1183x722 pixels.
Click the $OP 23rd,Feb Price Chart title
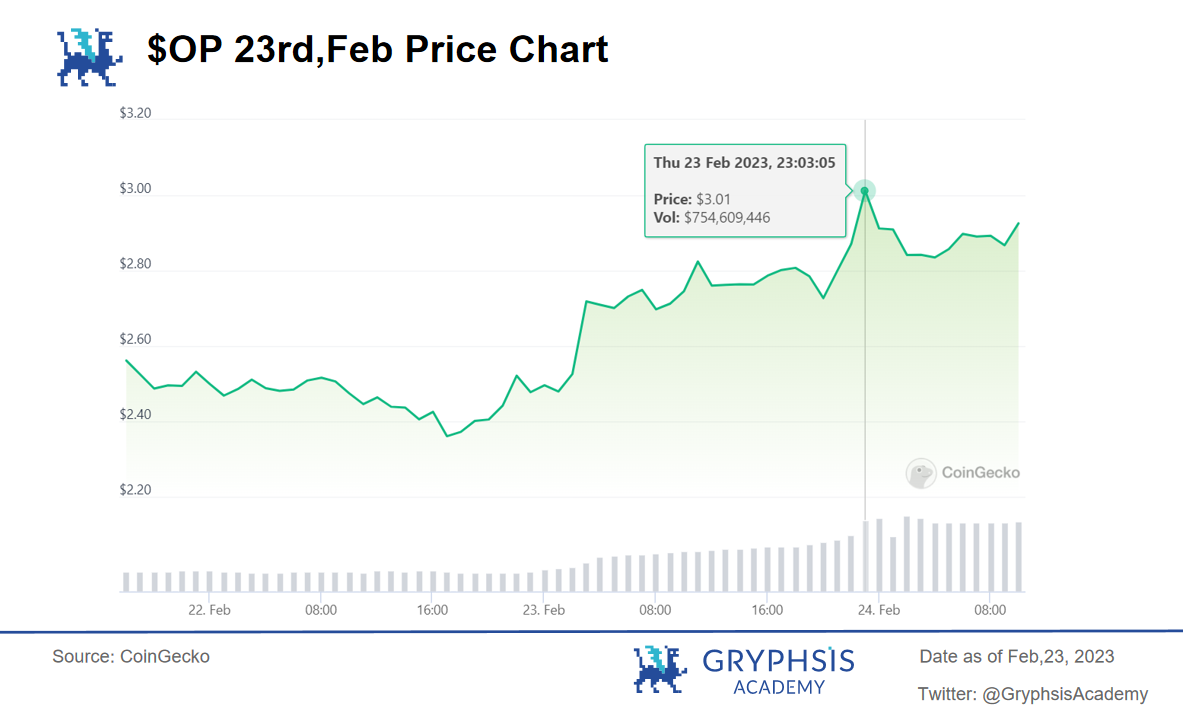click(378, 49)
